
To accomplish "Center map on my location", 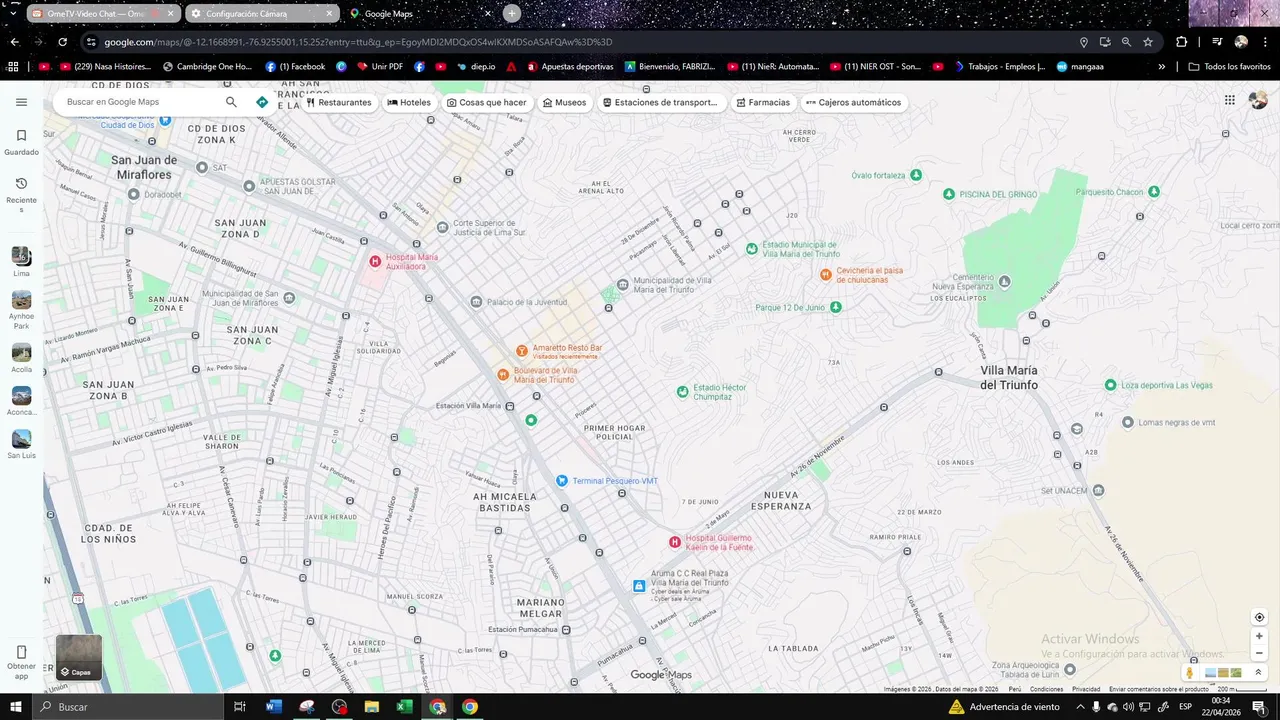I will [x=1259, y=617].
